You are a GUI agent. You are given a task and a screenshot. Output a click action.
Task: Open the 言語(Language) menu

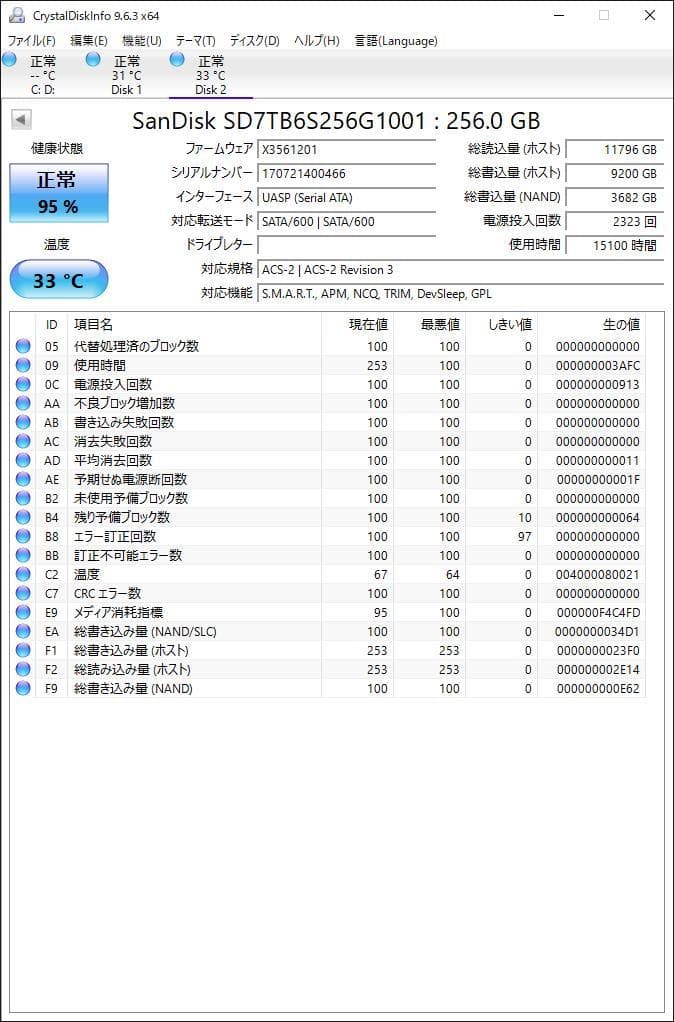[396, 40]
